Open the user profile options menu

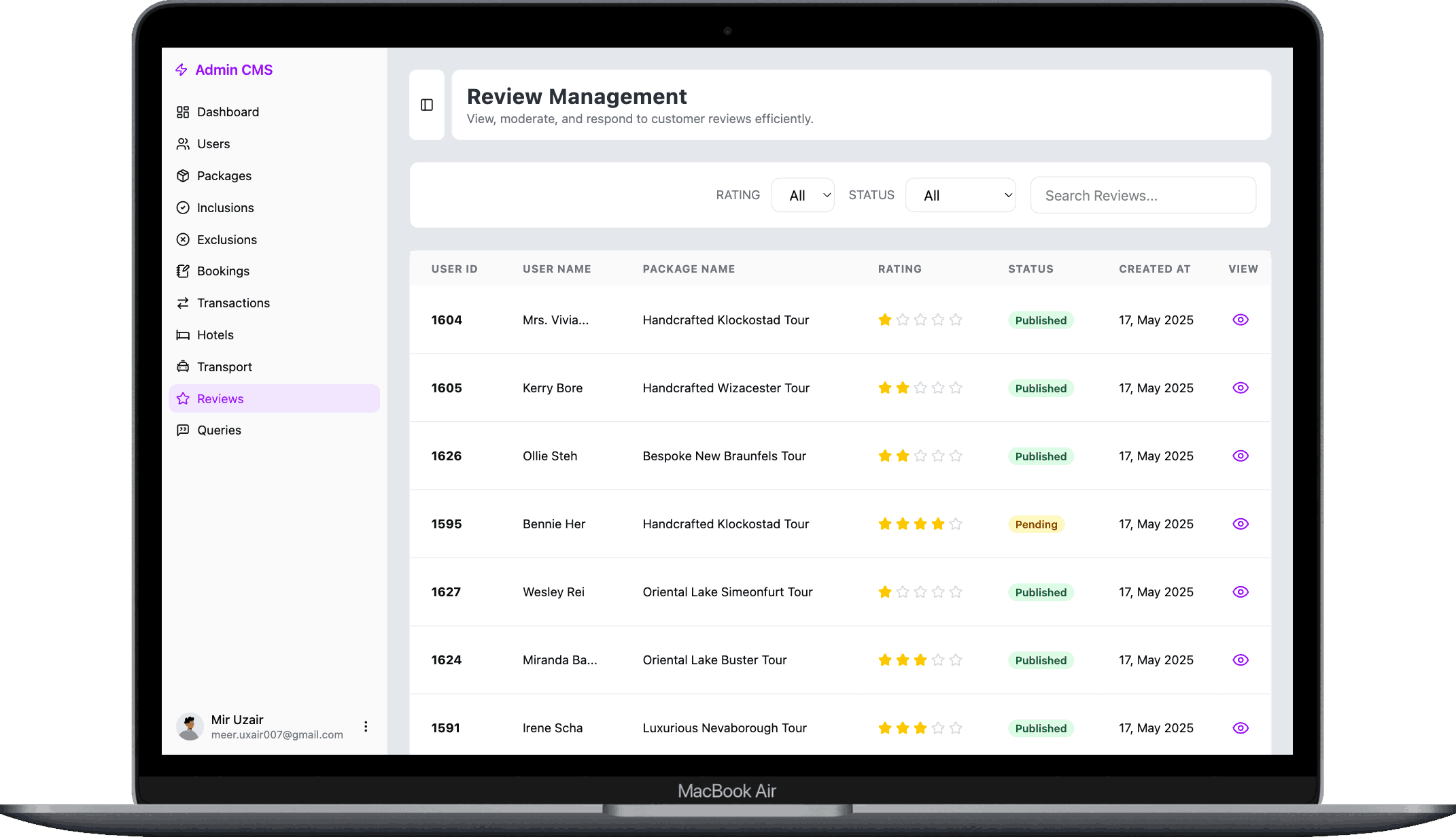click(x=366, y=726)
